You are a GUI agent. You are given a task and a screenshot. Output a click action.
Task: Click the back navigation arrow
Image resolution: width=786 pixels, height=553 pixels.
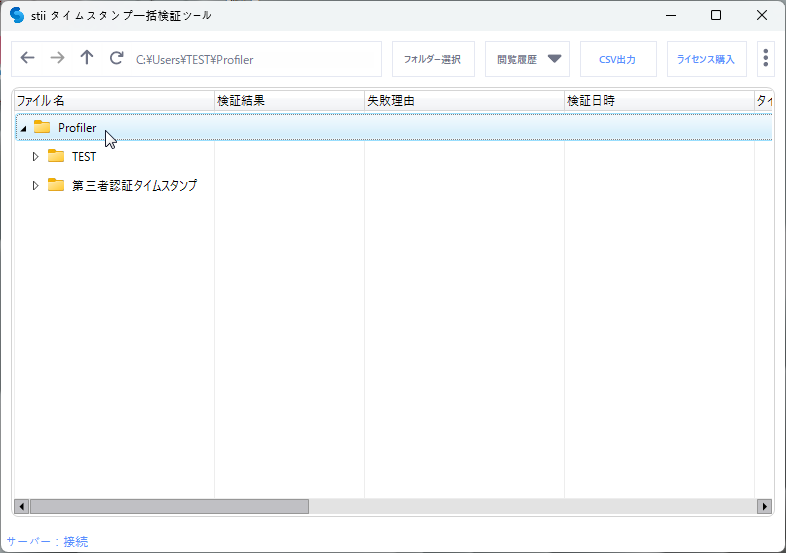click(x=27, y=59)
